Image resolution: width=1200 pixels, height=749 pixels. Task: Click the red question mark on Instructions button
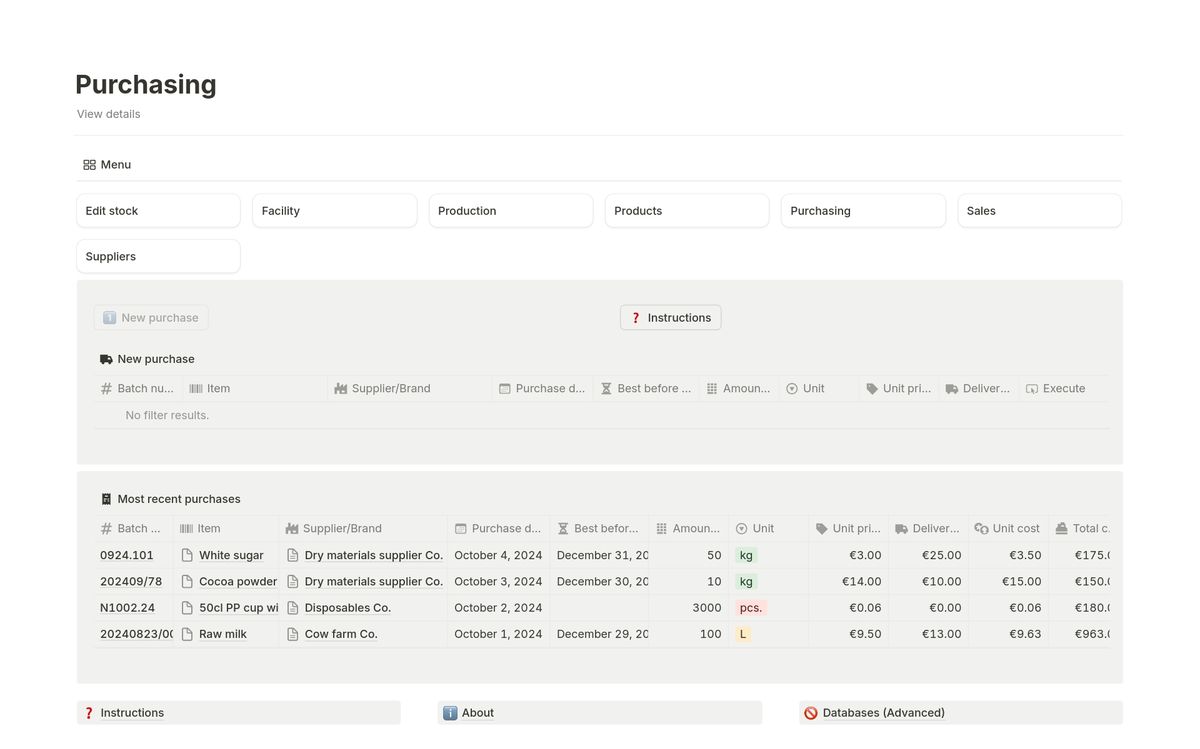pyautogui.click(x=635, y=318)
